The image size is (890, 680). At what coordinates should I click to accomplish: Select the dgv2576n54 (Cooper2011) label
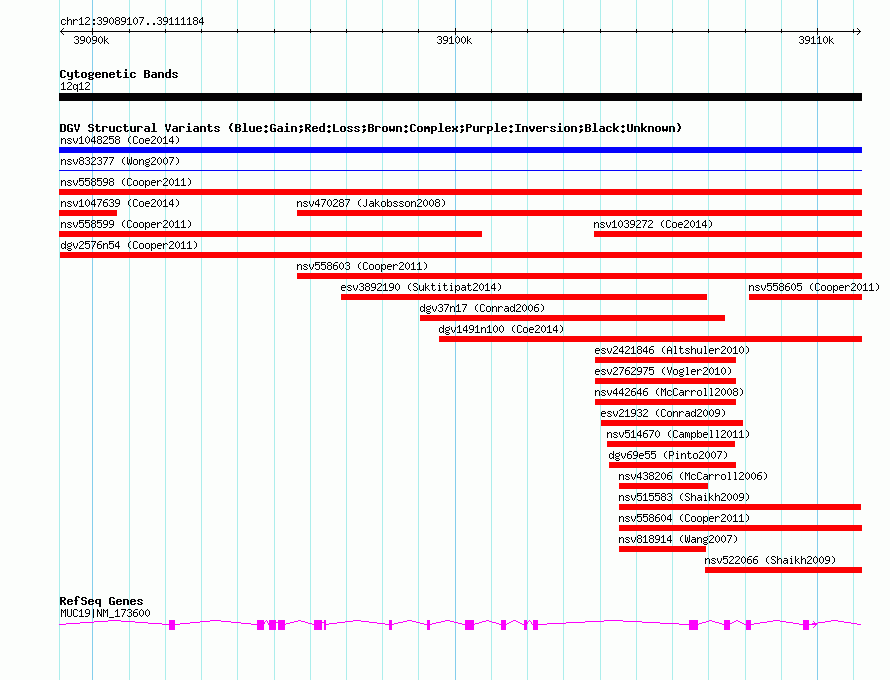coord(129,245)
